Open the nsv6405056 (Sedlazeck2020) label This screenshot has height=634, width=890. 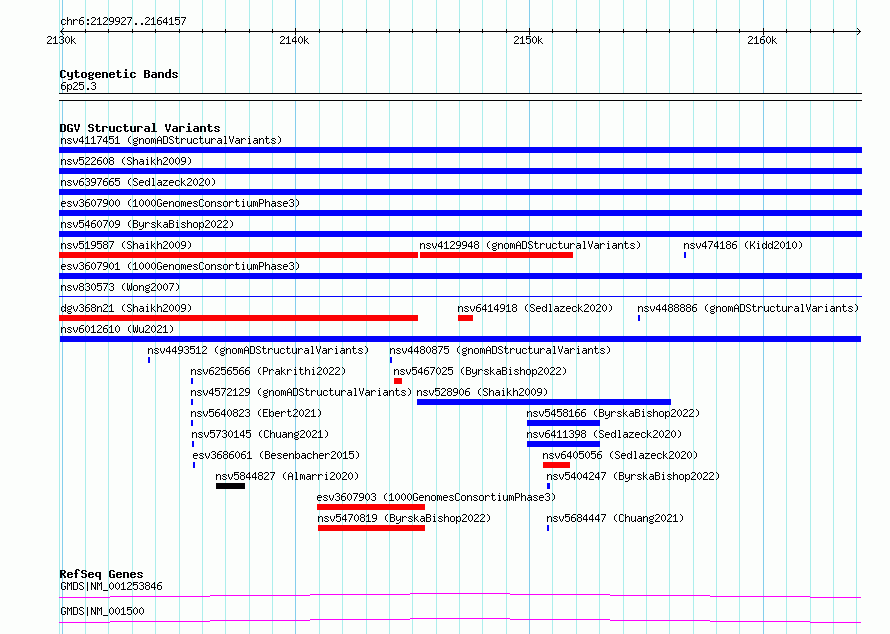620,455
